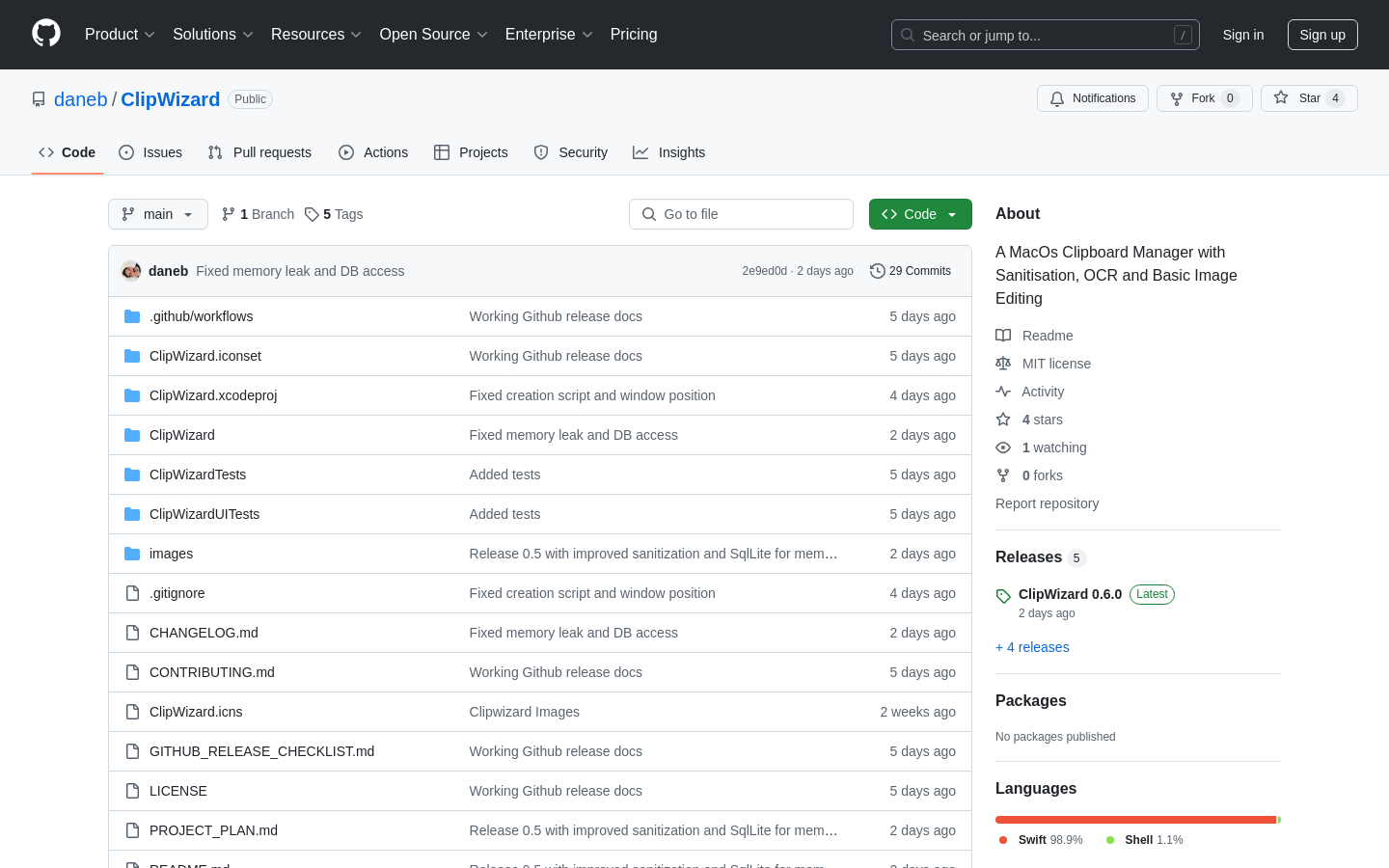Click the fork icon beside 0 forks

[1003, 475]
